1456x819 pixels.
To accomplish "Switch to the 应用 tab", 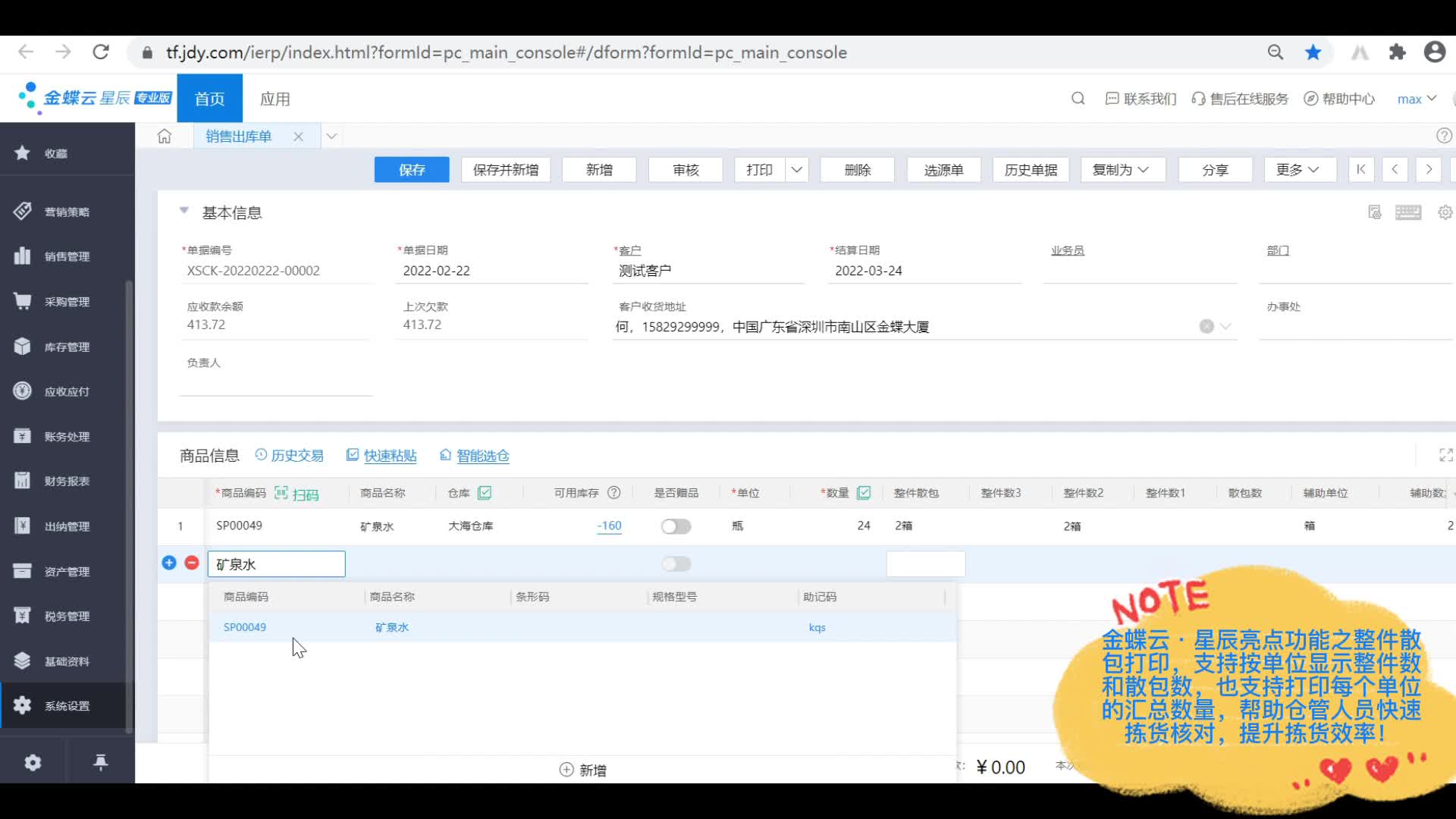I will [275, 99].
